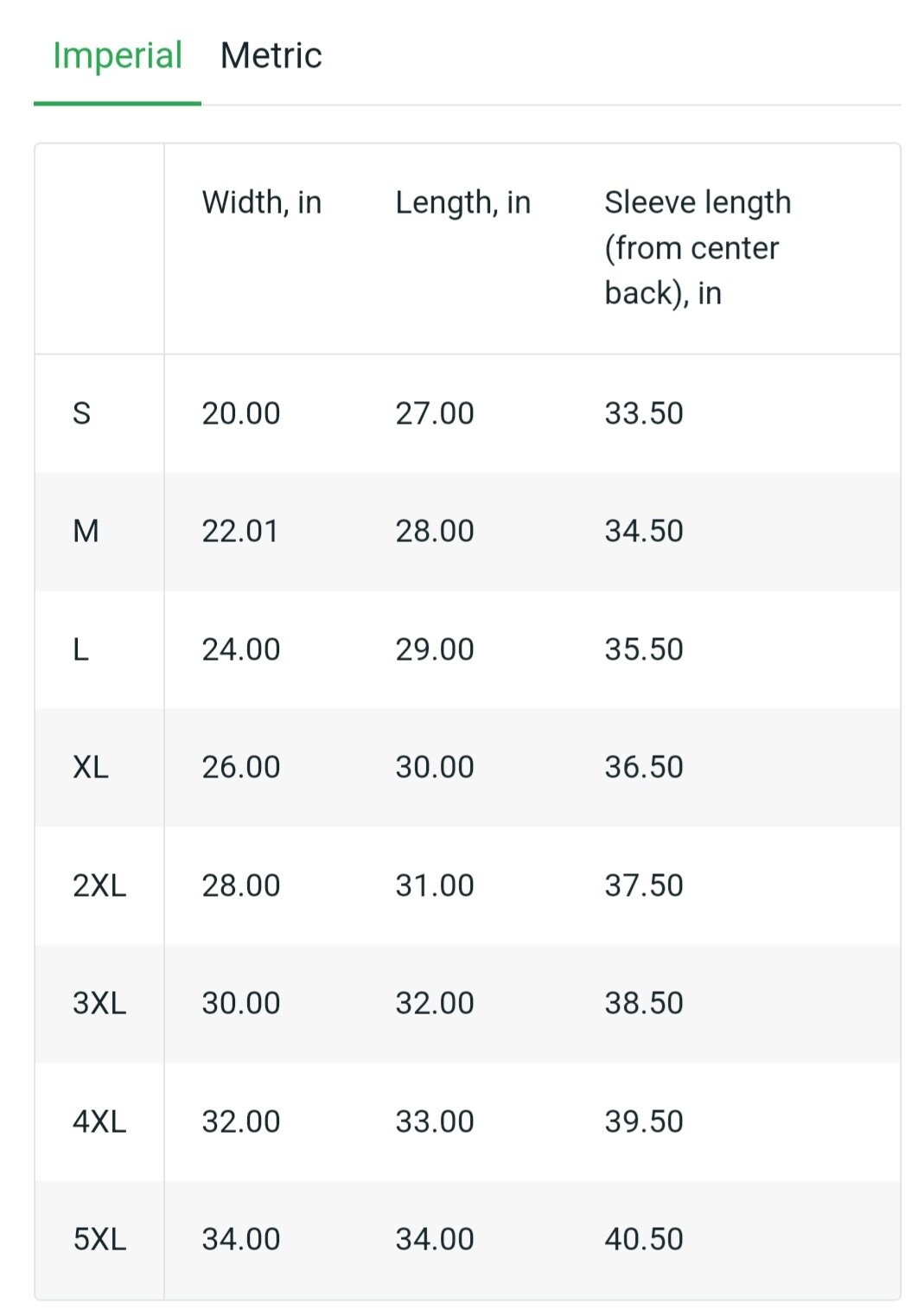
Task: Select the Imperial tab
Action: tap(118, 55)
